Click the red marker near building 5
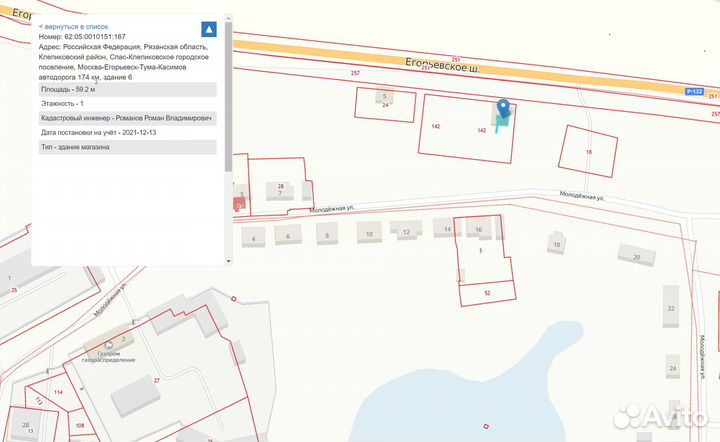Viewport: 720px width, 442px height. click(238, 204)
